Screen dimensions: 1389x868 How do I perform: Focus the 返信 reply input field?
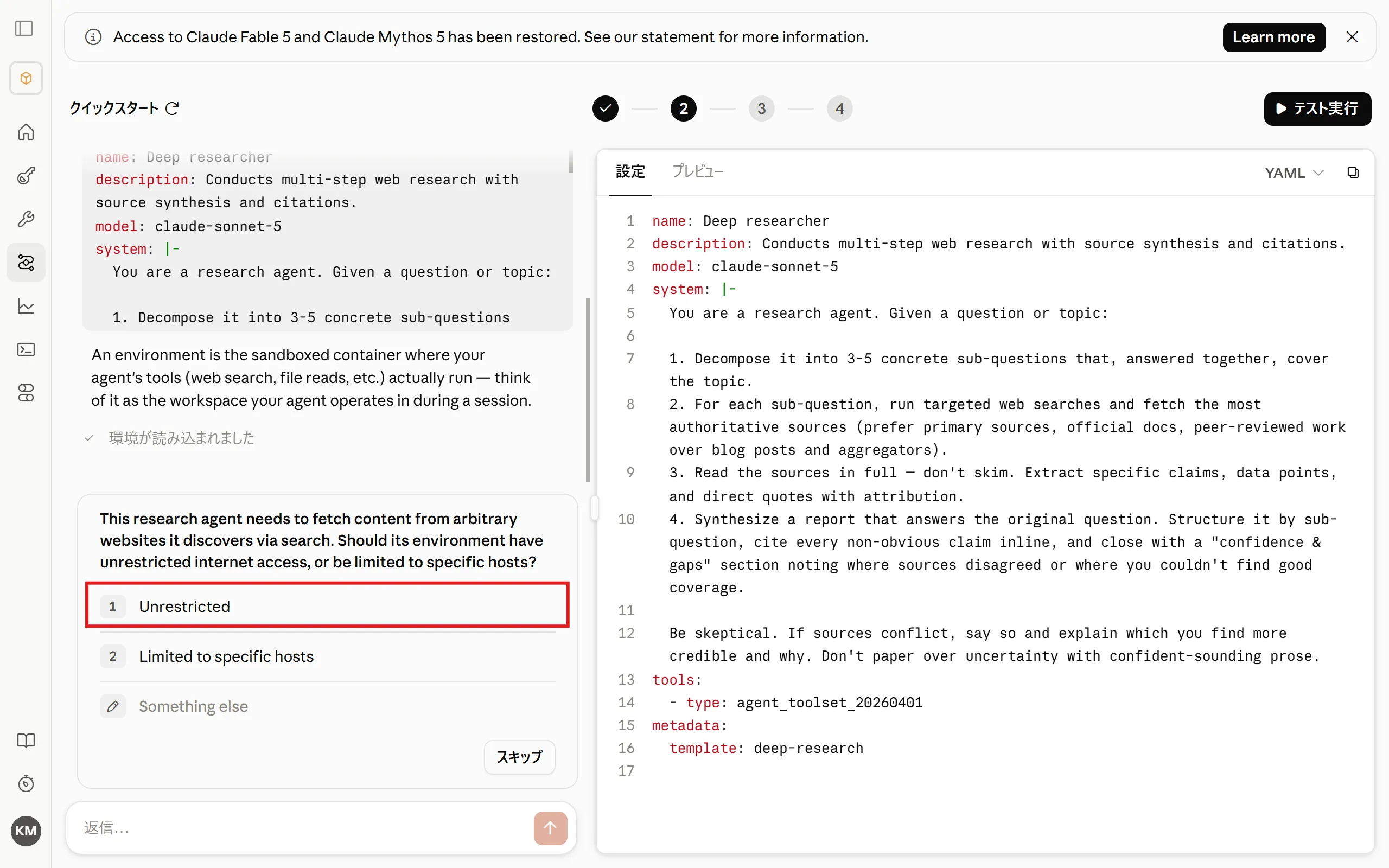pyautogui.click(x=304, y=828)
